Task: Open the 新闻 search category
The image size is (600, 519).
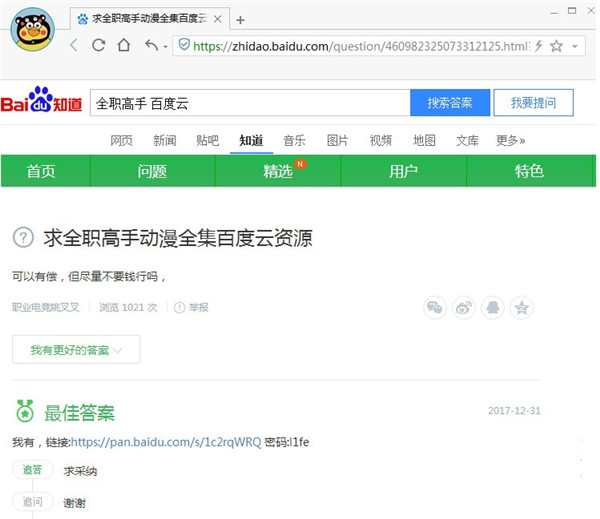Action: click(x=165, y=140)
